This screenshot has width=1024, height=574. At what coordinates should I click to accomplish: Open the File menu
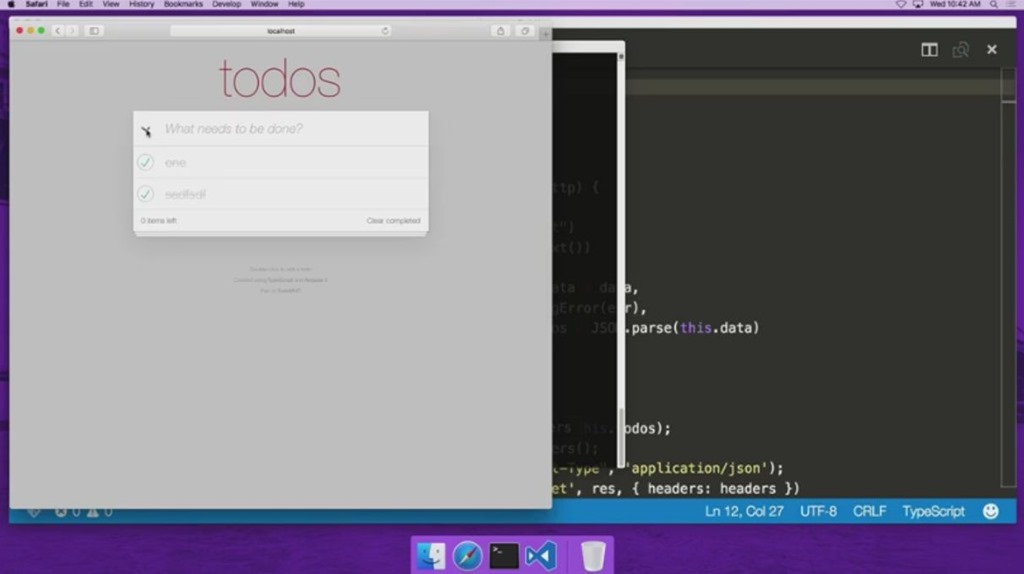[63, 4]
